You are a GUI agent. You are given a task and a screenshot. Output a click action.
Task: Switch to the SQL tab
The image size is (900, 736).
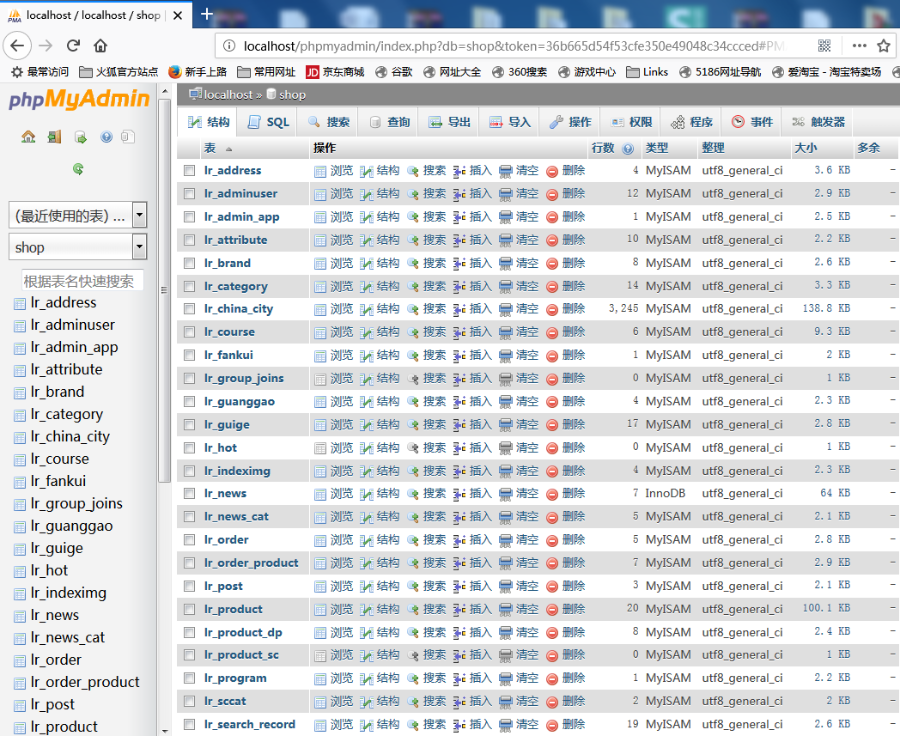point(267,122)
